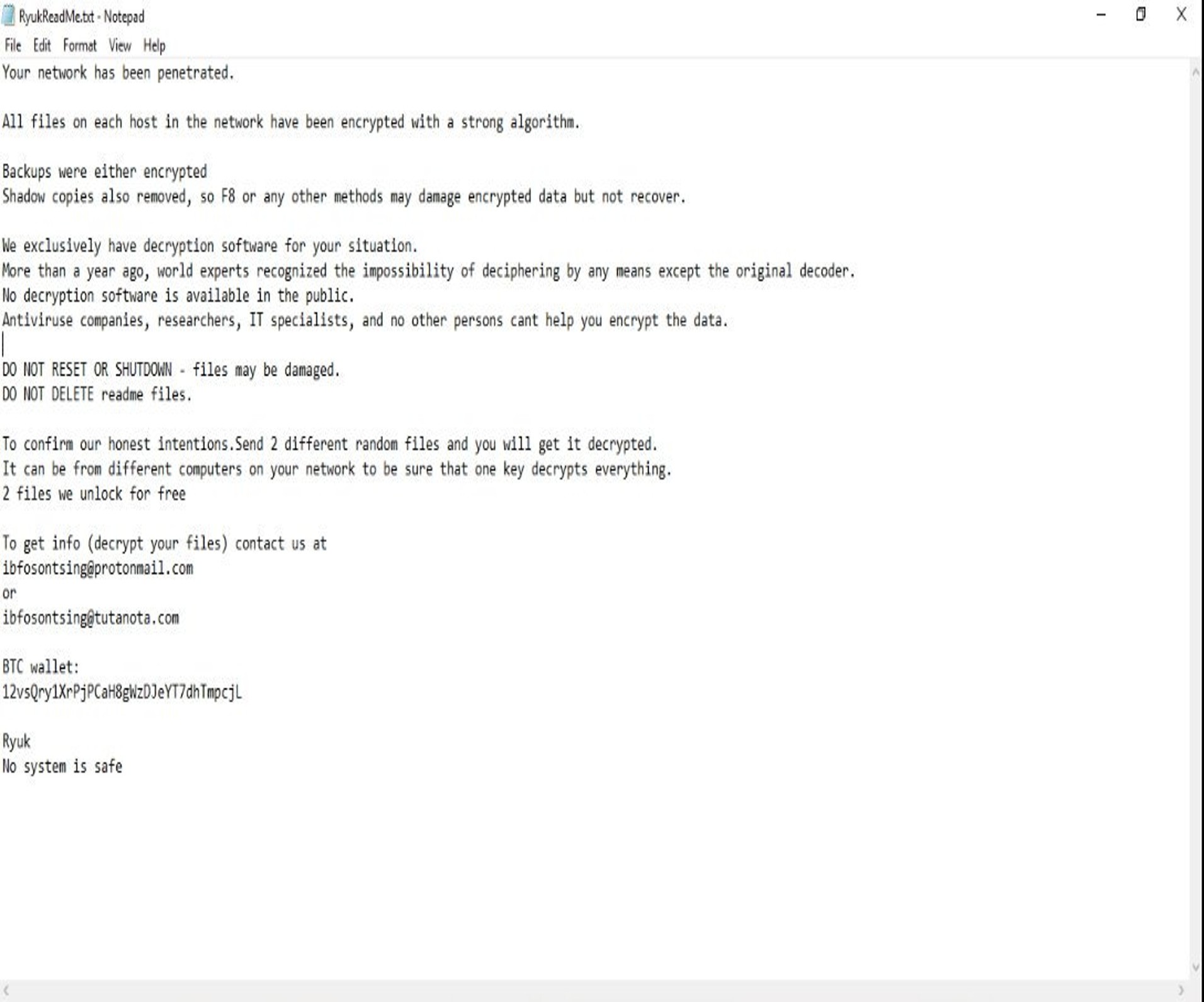
Task: Click the protonmail email address line
Action: coord(98,568)
